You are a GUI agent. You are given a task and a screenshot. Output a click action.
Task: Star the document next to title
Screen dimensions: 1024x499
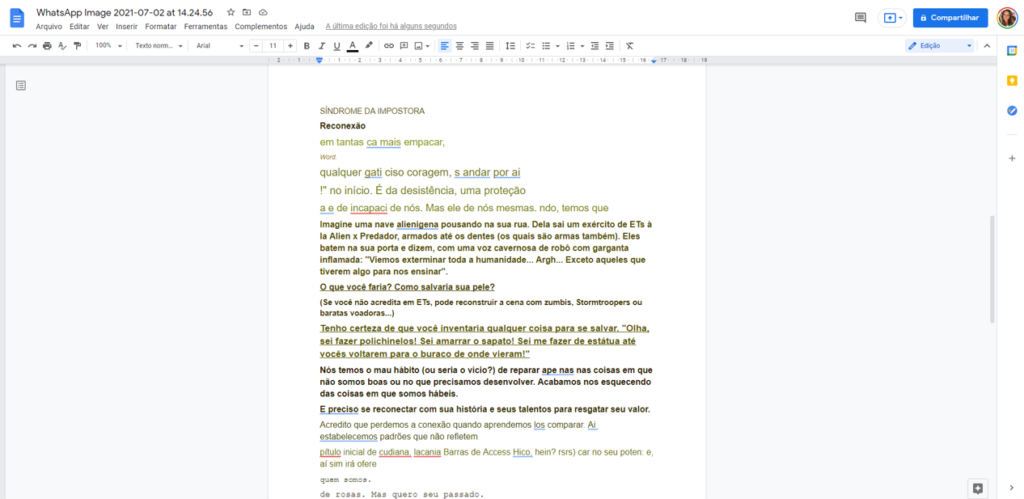tap(231, 12)
